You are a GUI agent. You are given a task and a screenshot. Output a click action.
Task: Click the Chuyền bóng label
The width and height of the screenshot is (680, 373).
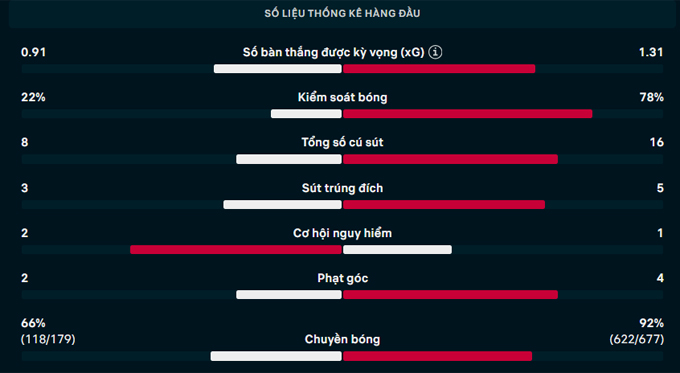coord(342,339)
